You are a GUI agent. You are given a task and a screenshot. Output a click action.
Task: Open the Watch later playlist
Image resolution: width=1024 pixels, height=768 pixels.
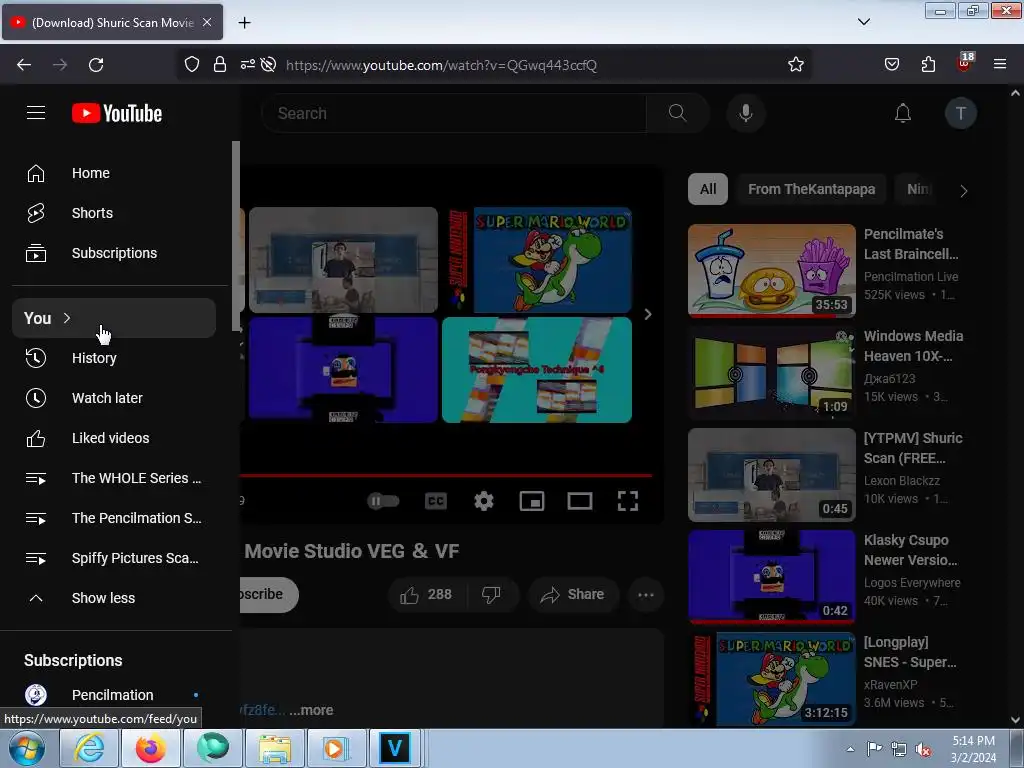click(x=114, y=398)
